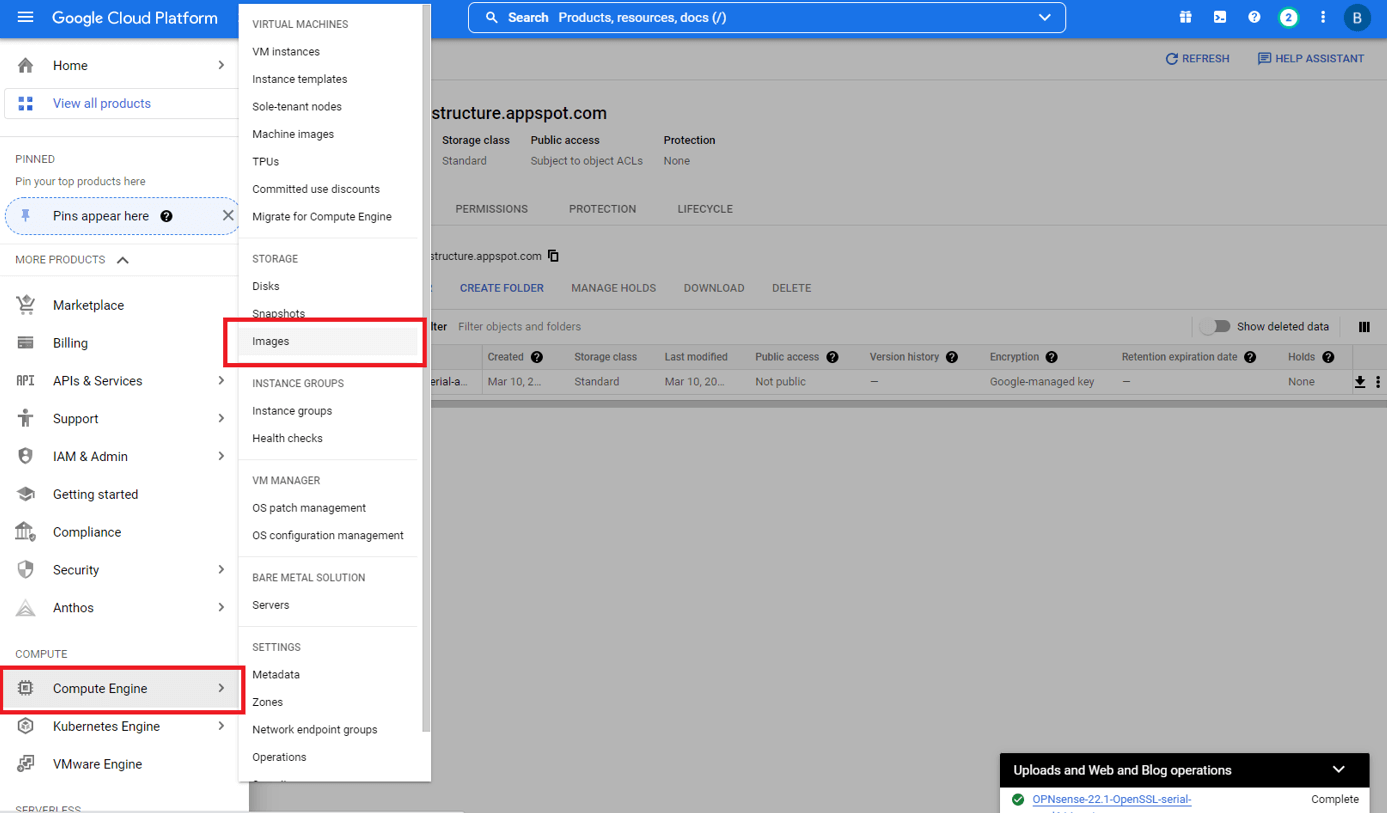This screenshot has width=1387, height=813.
Task: Click the Compliance building icon
Action: tap(26, 532)
